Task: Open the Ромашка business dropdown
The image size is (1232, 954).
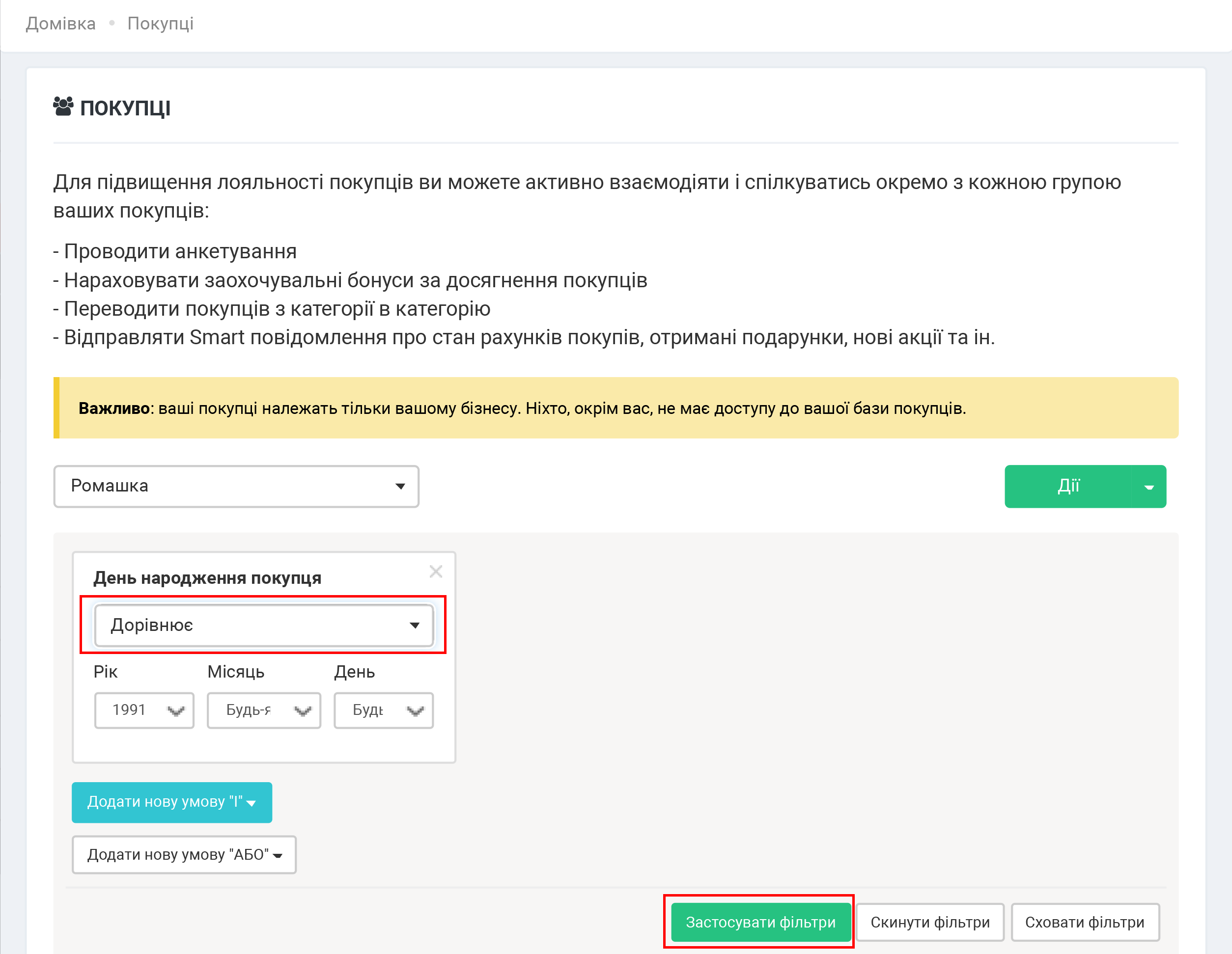Action: point(236,486)
